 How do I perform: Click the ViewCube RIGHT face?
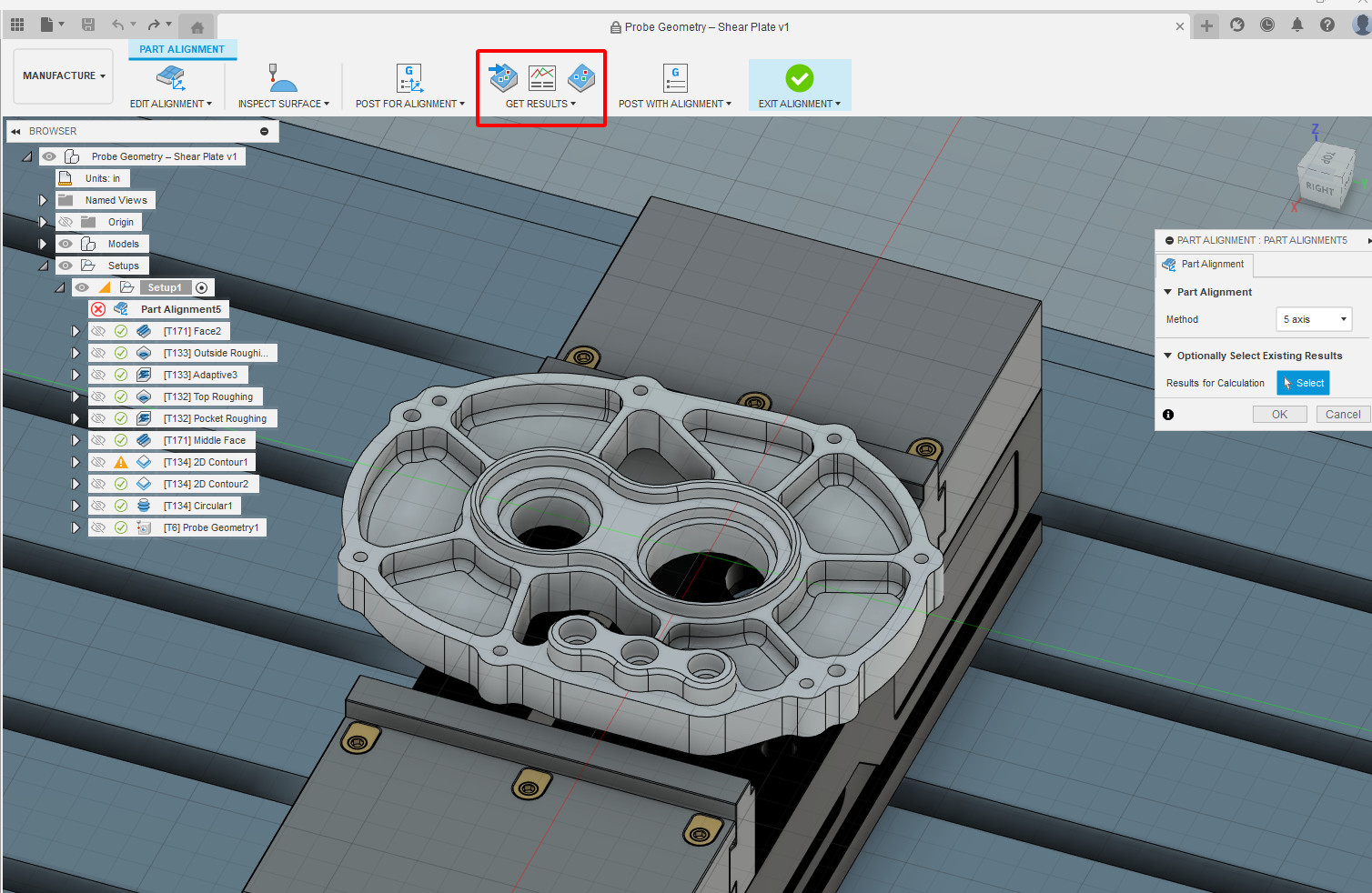[x=1319, y=188]
